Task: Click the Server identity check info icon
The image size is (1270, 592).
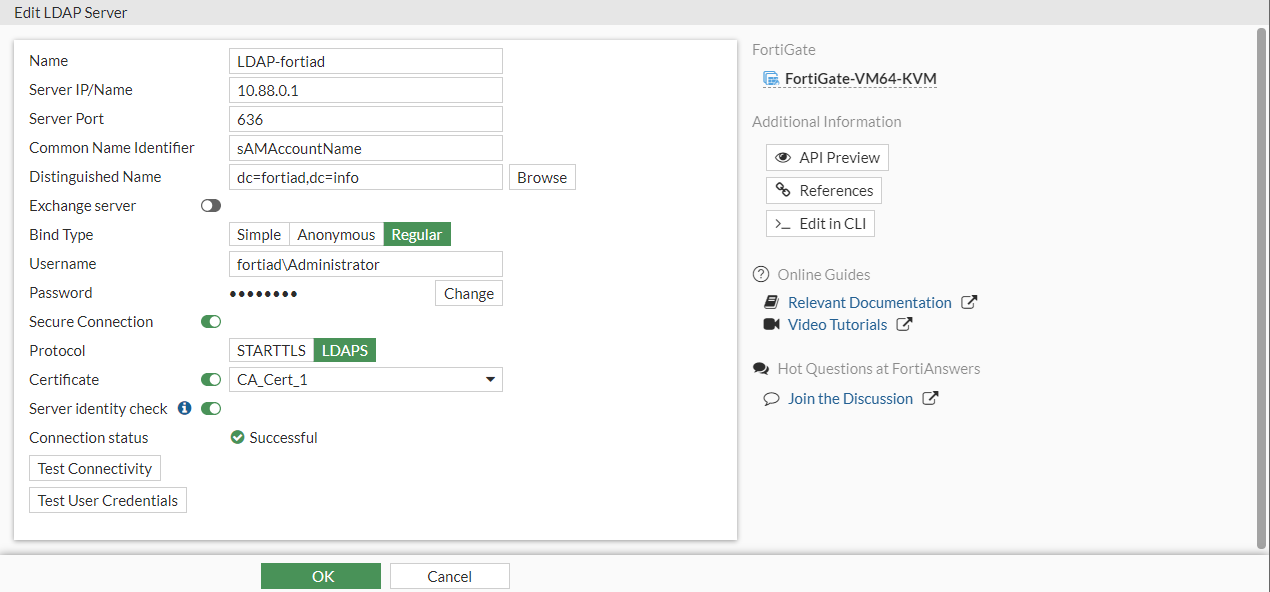Action: (x=184, y=408)
